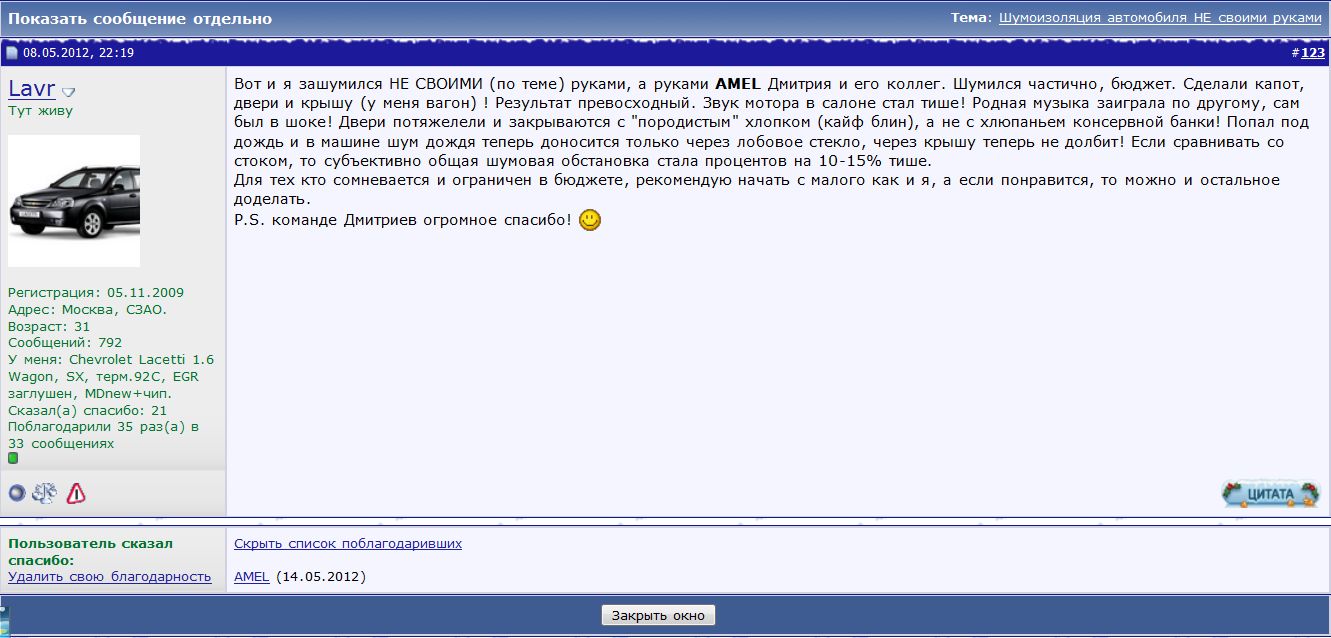Open the thread title link about Шумоизоляция автомобиля
Viewport: 1331px width, 638px height.
point(1160,18)
